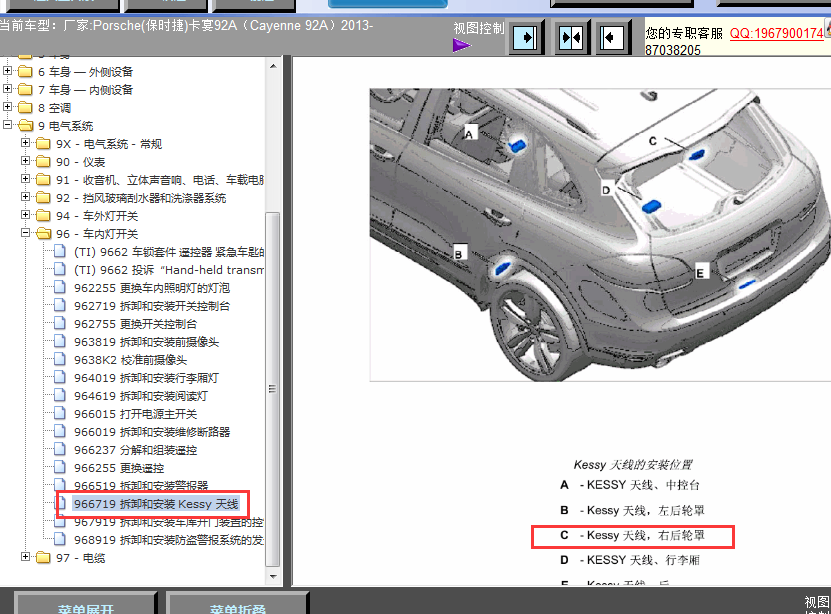Open the 9X - 电气系统 - 常规 folder
Viewport: 831px width, 614px height.
(109, 144)
